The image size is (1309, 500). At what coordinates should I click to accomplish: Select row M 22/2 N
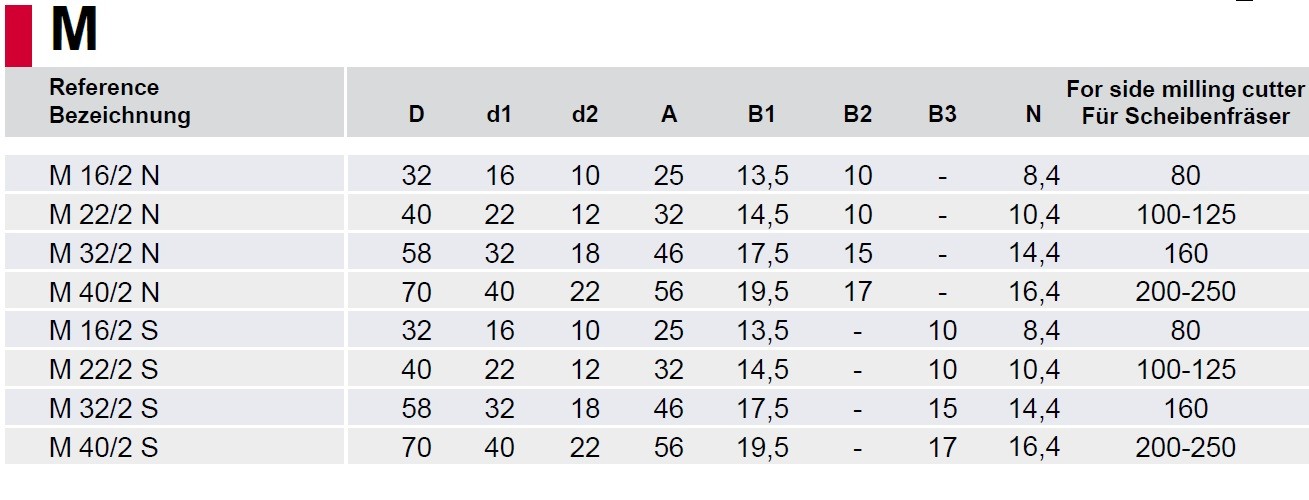pos(656,214)
